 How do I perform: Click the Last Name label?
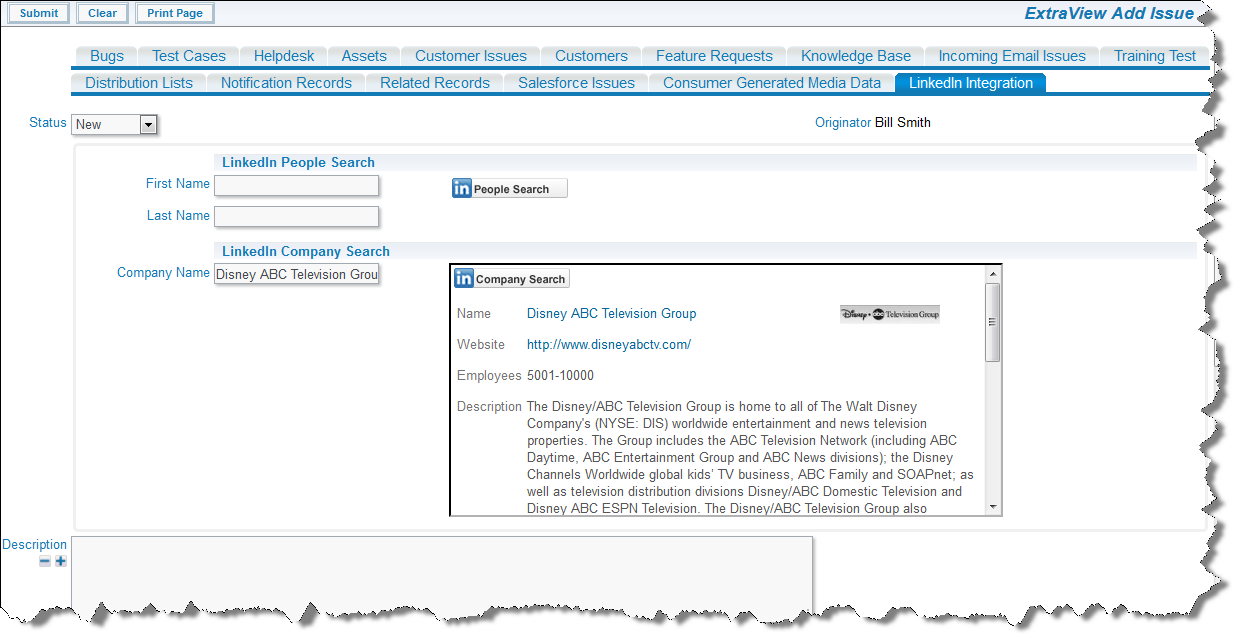(178, 216)
